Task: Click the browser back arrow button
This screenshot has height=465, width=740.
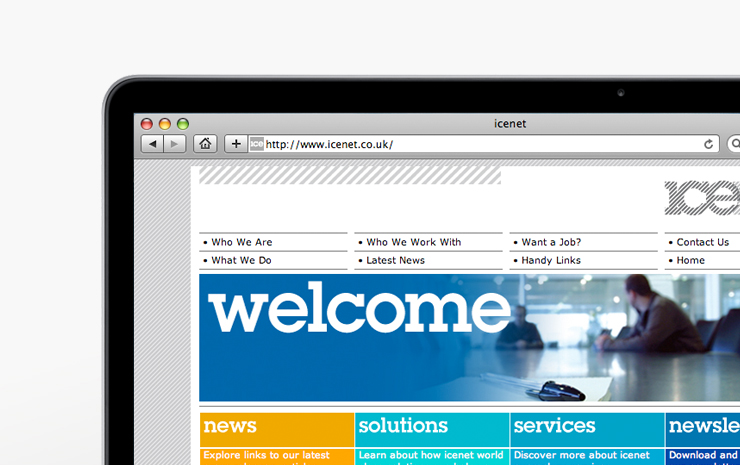Action: point(152,144)
